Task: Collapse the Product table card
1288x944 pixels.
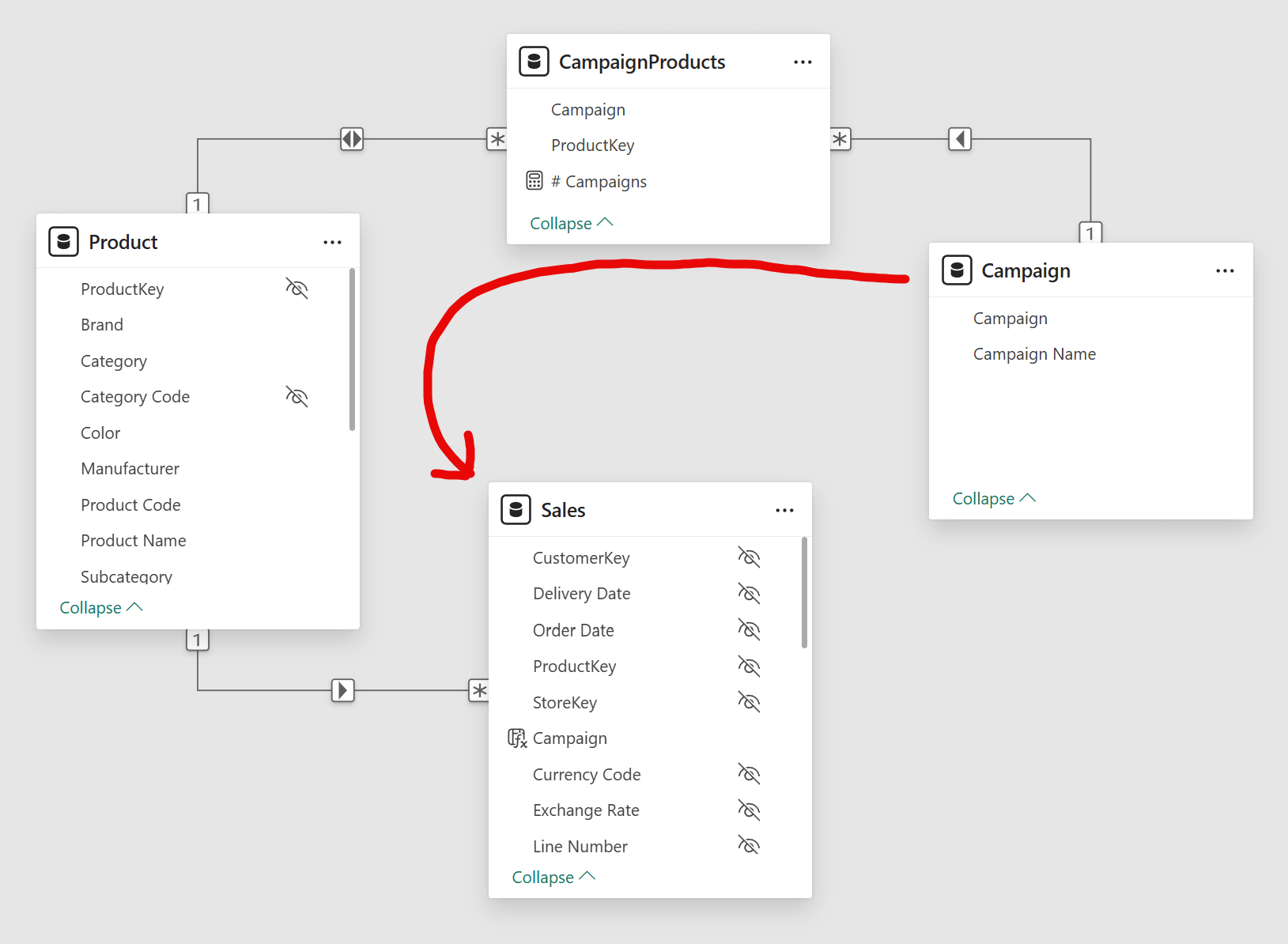Action: (100, 608)
